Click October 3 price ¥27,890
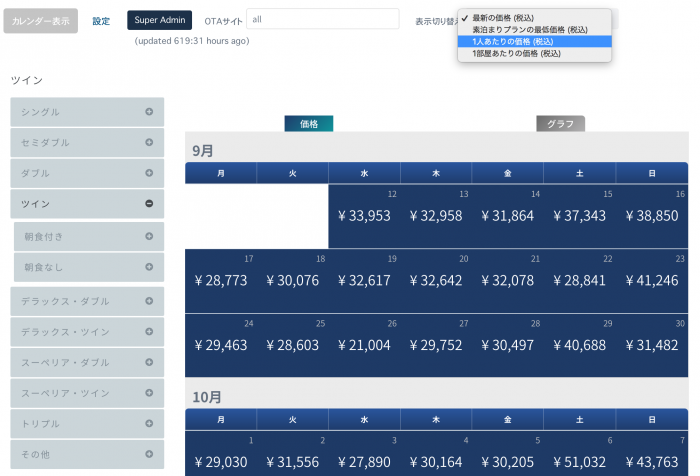Image resolution: width=700 pixels, height=476 pixels. point(364,462)
